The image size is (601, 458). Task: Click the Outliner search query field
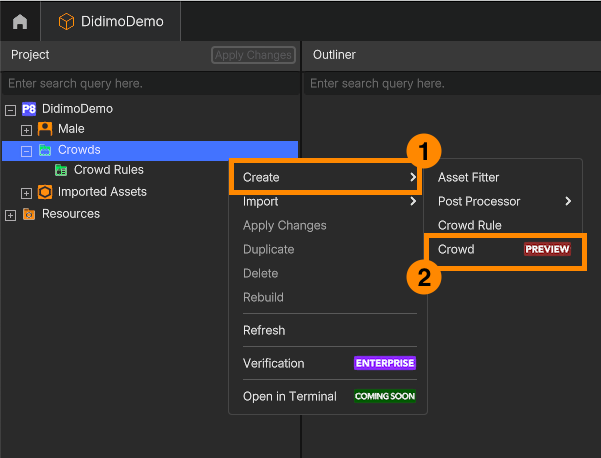[x=452, y=84]
